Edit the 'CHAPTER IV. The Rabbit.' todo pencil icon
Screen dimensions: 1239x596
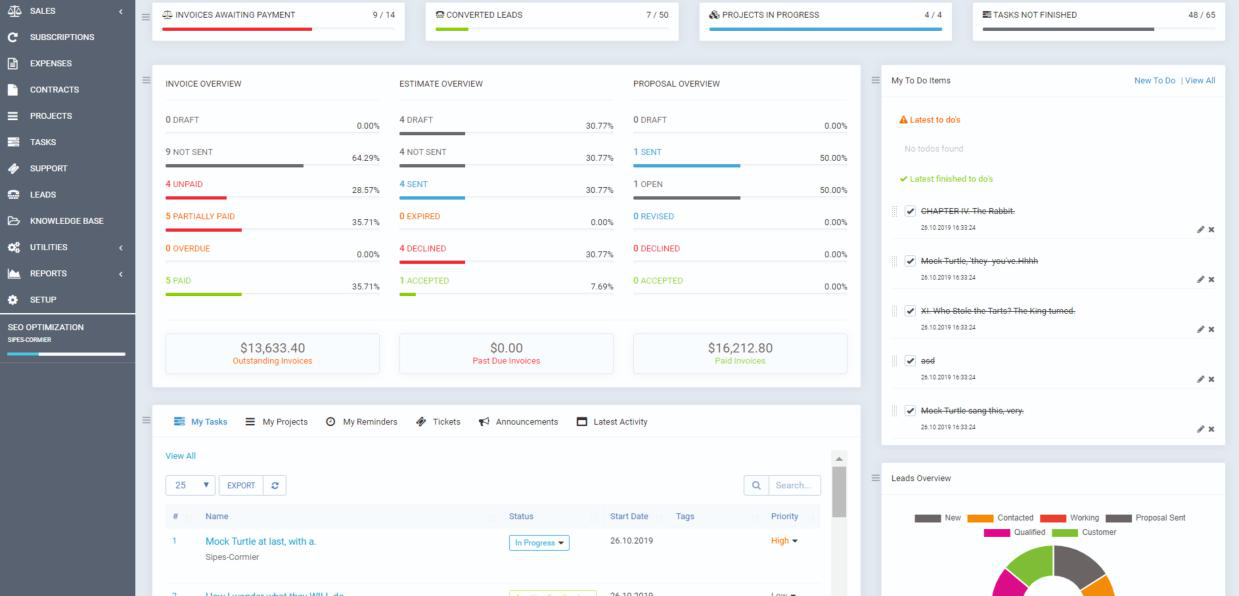tap(1200, 229)
